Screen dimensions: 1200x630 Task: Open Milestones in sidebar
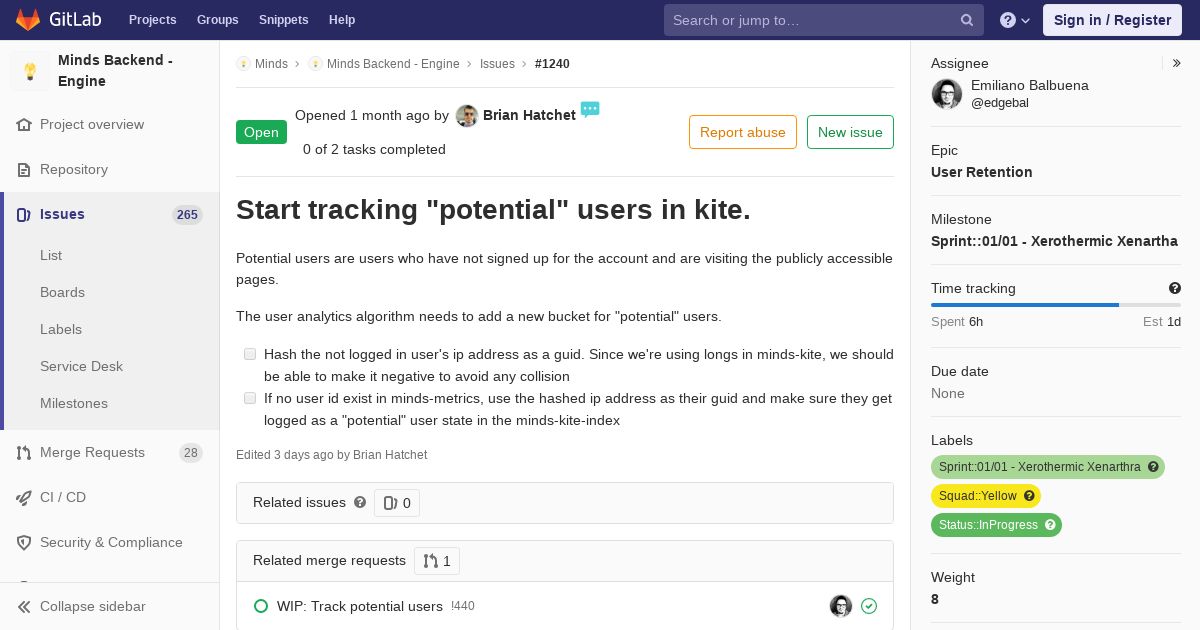pyautogui.click(x=74, y=404)
